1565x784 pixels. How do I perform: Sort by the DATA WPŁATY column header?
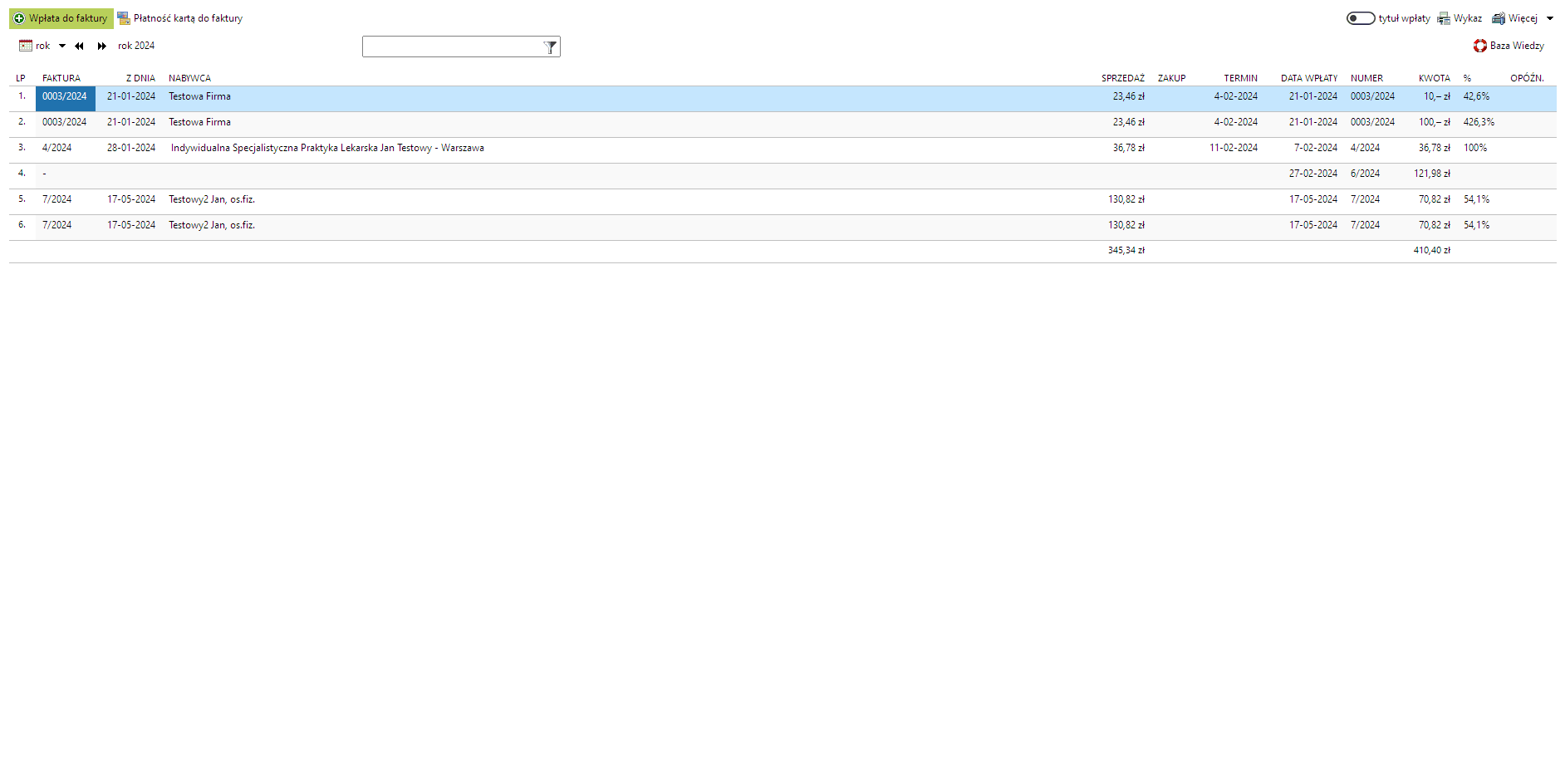[x=1308, y=78]
